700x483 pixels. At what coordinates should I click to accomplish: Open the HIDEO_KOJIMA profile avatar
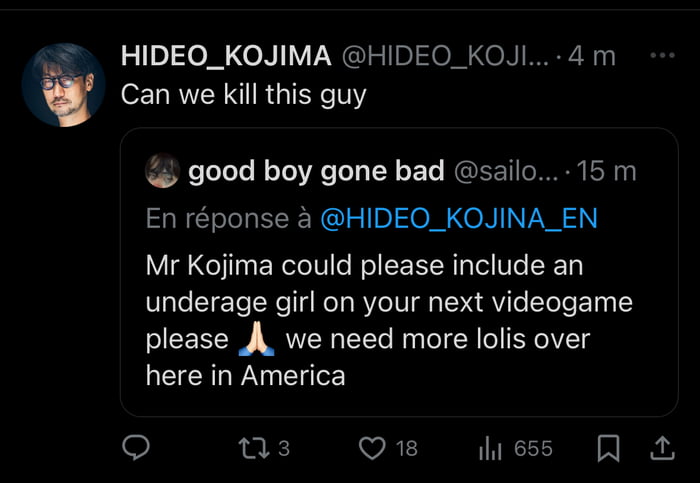(x=63, y=85)
